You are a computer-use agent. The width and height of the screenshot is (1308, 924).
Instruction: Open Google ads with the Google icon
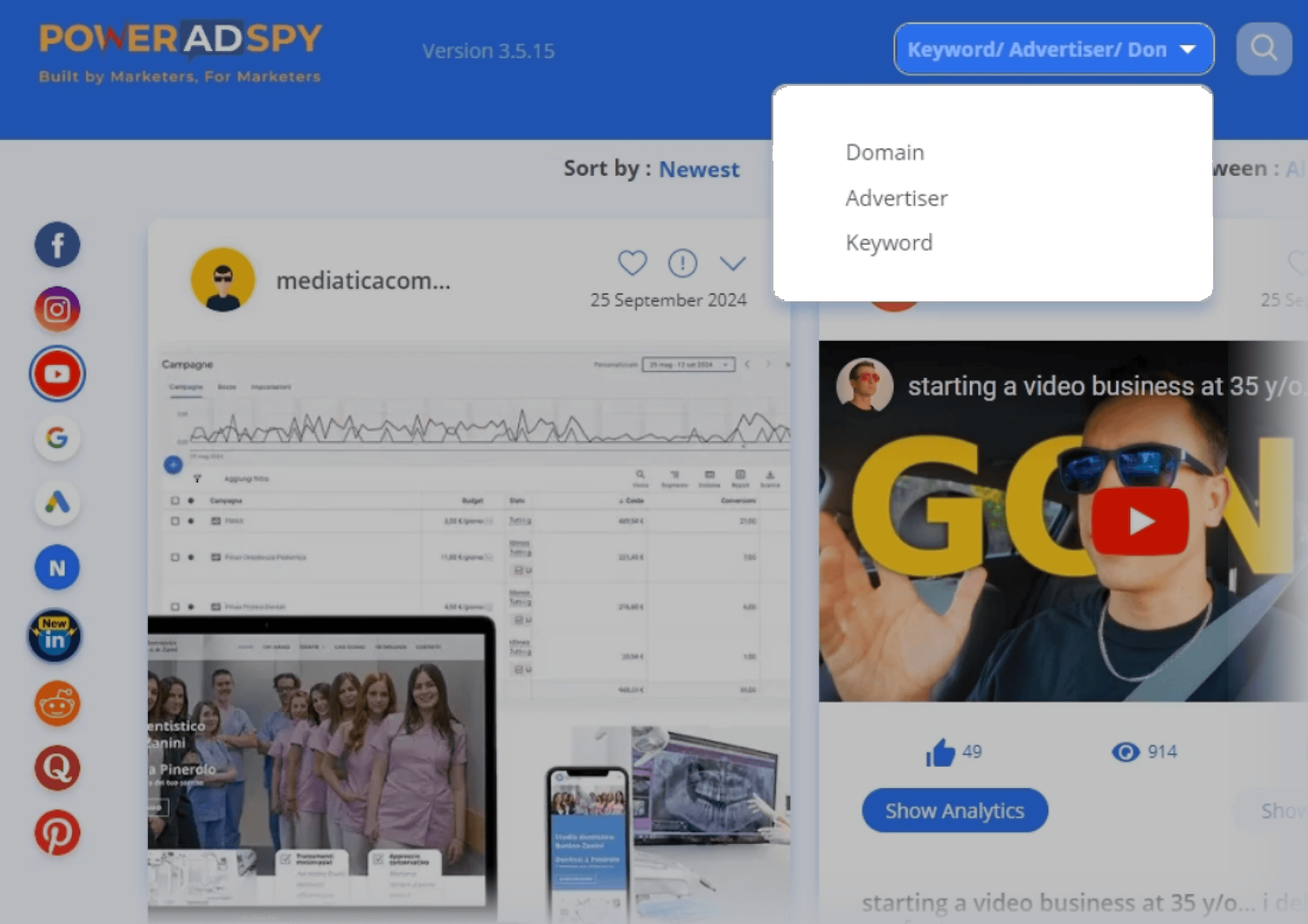click(57, 438)
